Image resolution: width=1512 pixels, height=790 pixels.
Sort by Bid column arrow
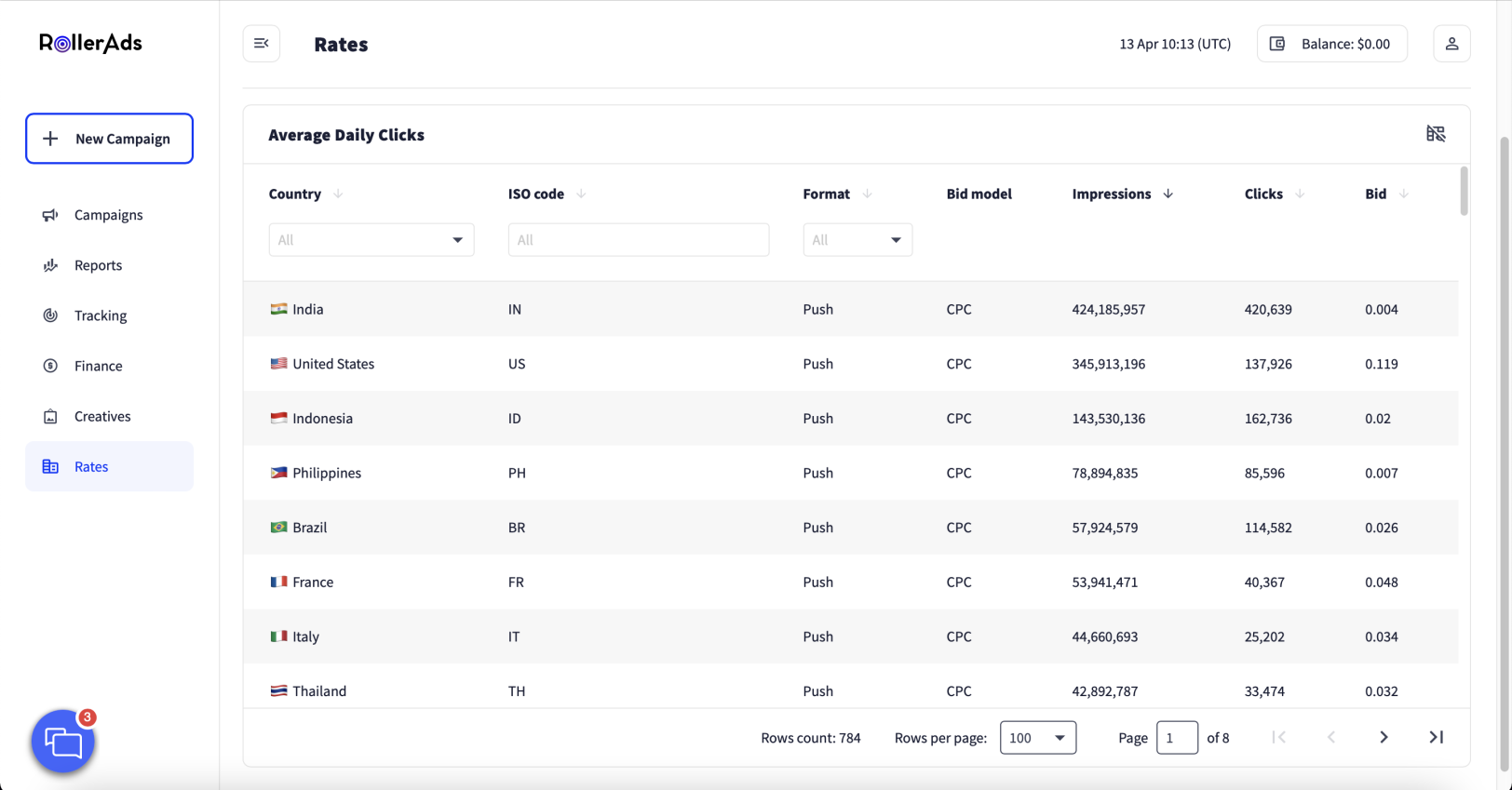[x=1403, y=194]
